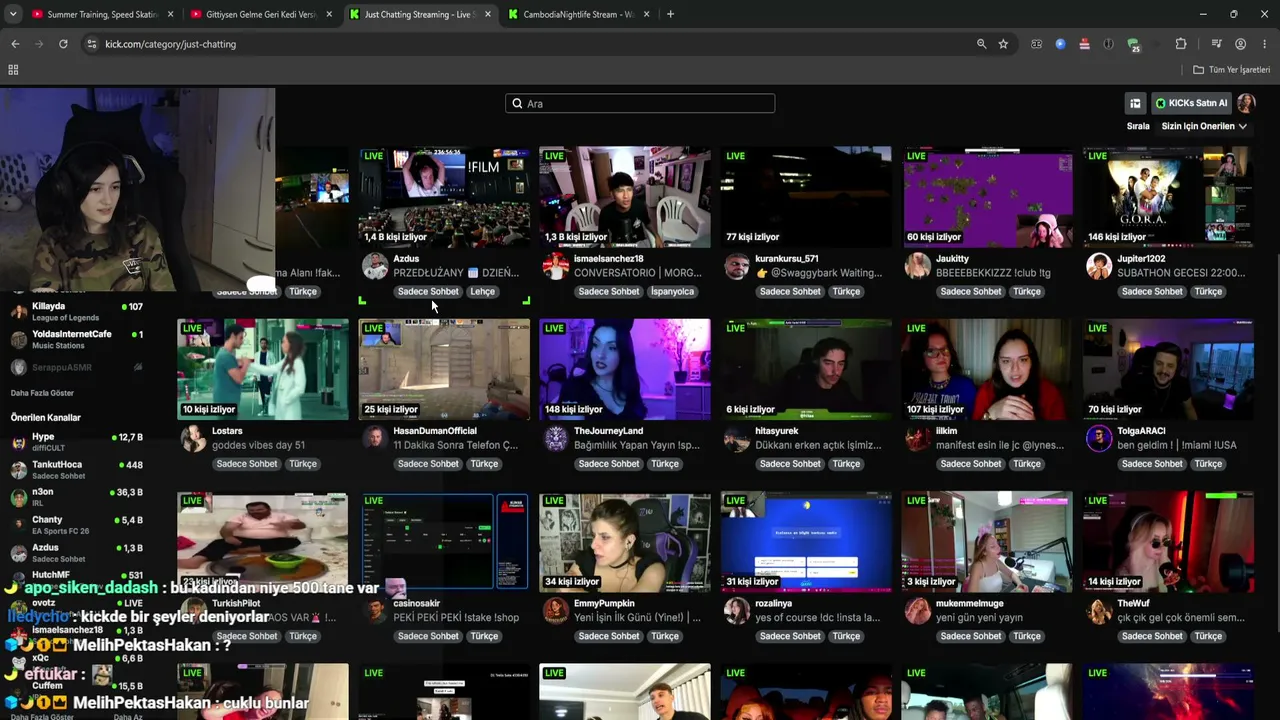Screen dimensions: 1280x720
Task: Click the Türkçe tag on the TolgaARACI card
Action: click(1208, 464)
